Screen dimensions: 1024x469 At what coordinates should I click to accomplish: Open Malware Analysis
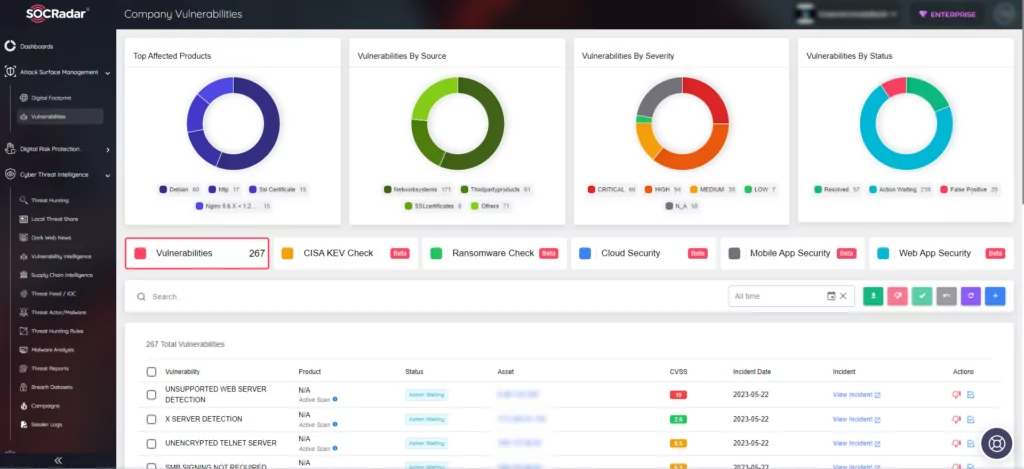(52, 350)
